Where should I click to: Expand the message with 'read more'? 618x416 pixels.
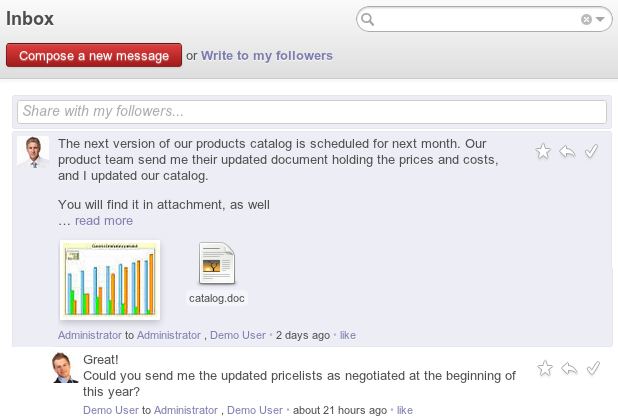(103, 221)
